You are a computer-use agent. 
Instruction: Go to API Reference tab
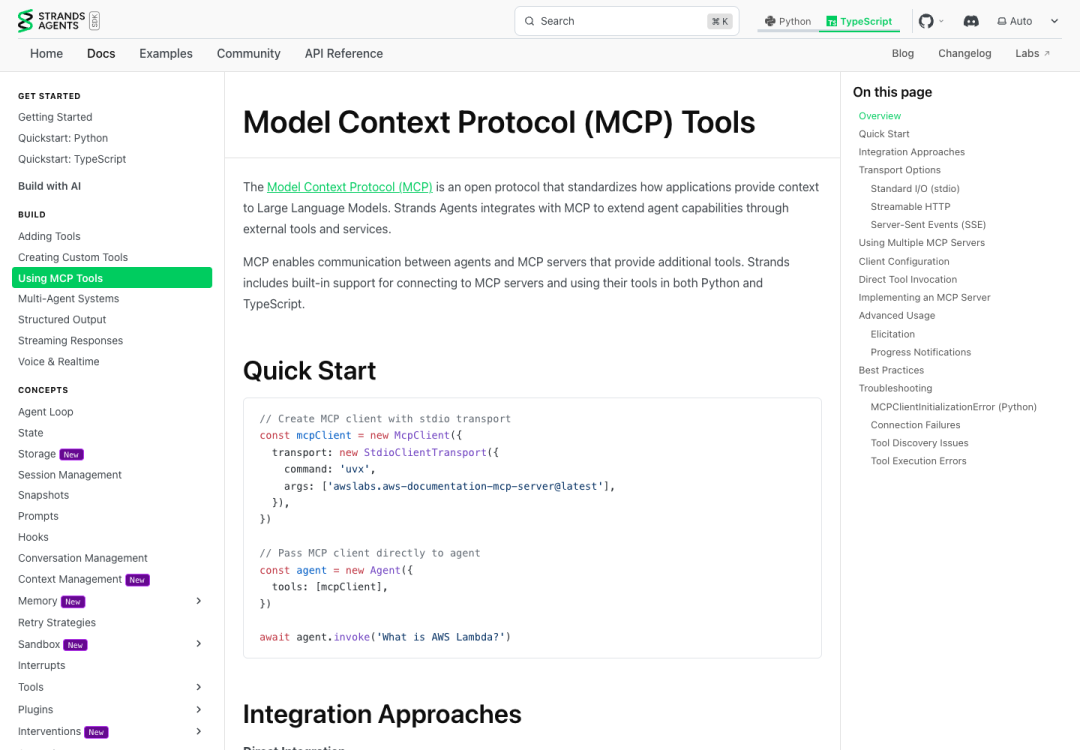coord(344,54)
